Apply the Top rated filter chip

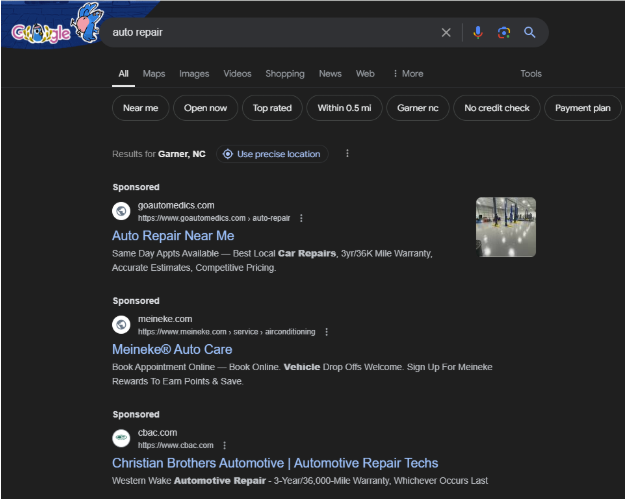pos(272,108)
